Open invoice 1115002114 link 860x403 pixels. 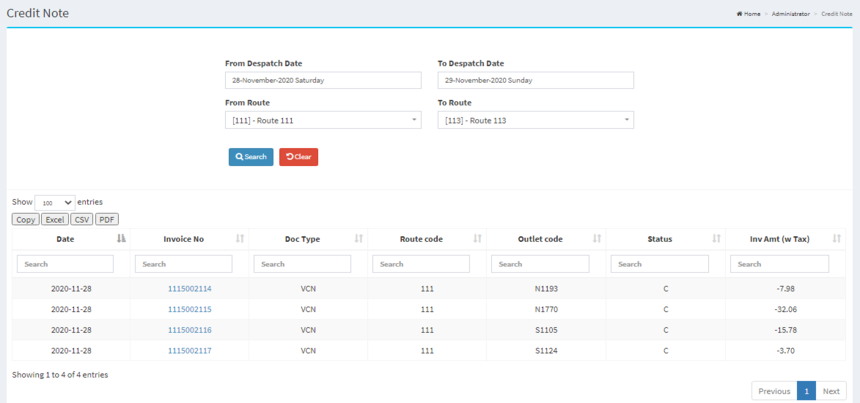pos(189,289)
